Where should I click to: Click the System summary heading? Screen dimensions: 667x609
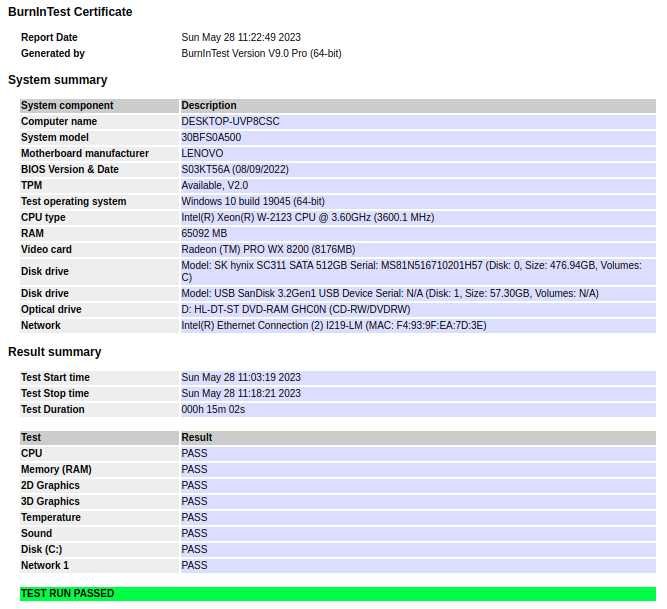click(x=57, y=80)
